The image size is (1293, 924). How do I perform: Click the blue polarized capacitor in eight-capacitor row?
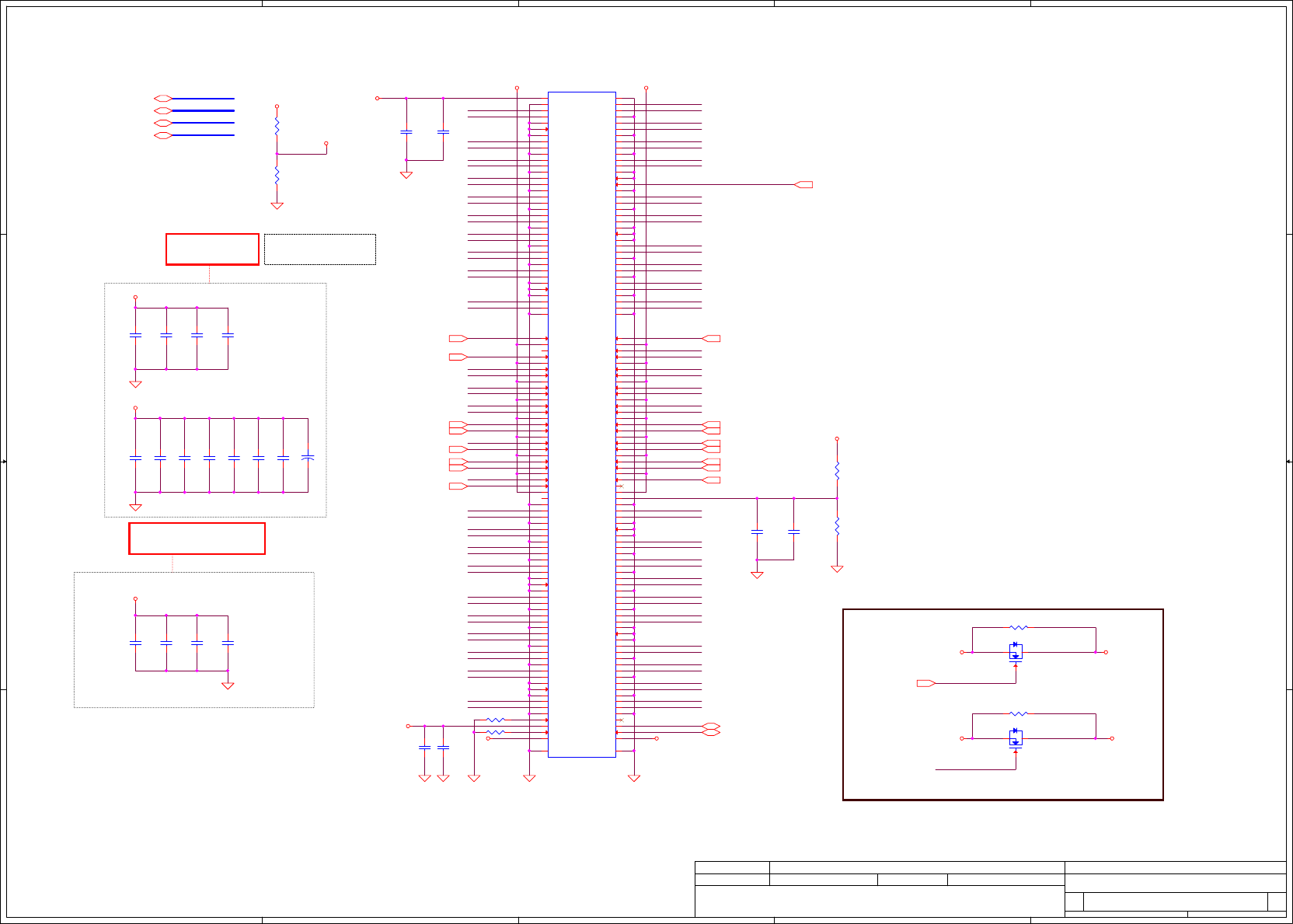tap(308, 457)
